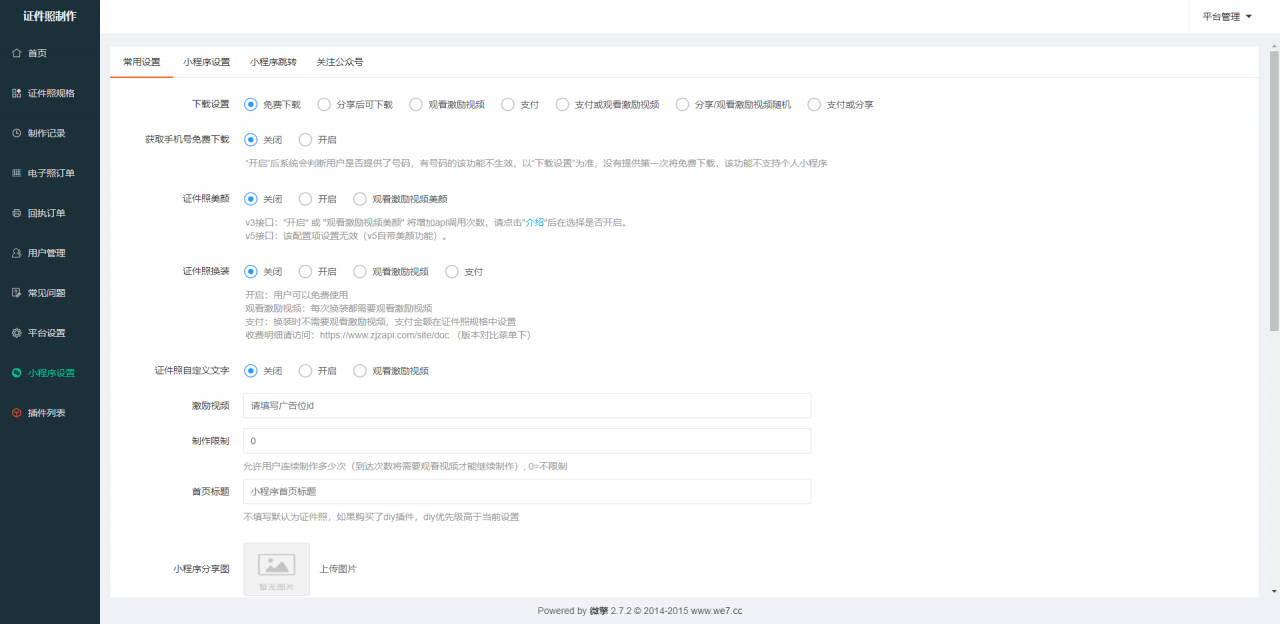Switch to the 常用设置 tab
This screenshot has height=624, width=1280.
coord(141,62)
